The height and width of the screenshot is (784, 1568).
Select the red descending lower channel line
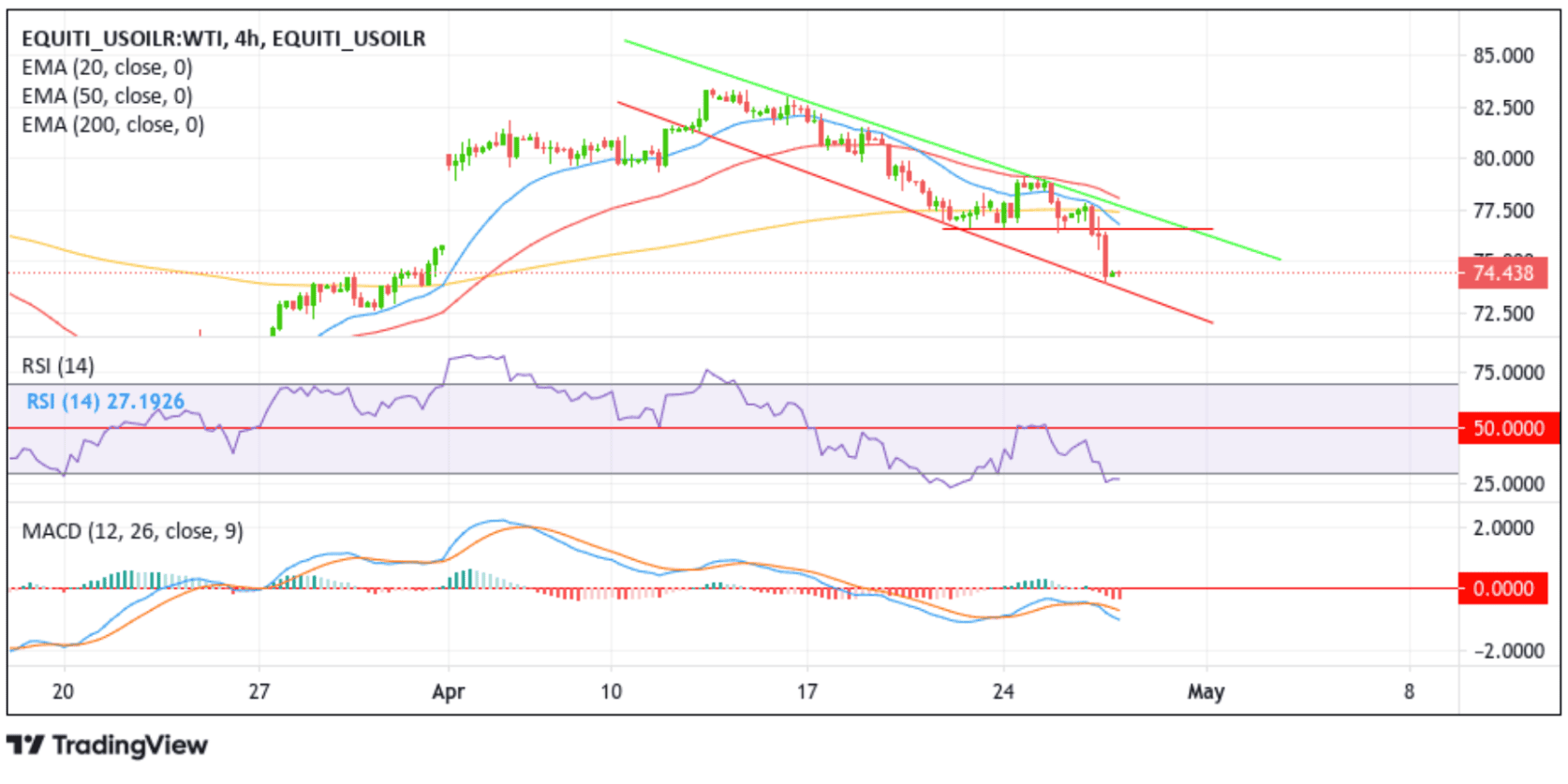[914, 213]
